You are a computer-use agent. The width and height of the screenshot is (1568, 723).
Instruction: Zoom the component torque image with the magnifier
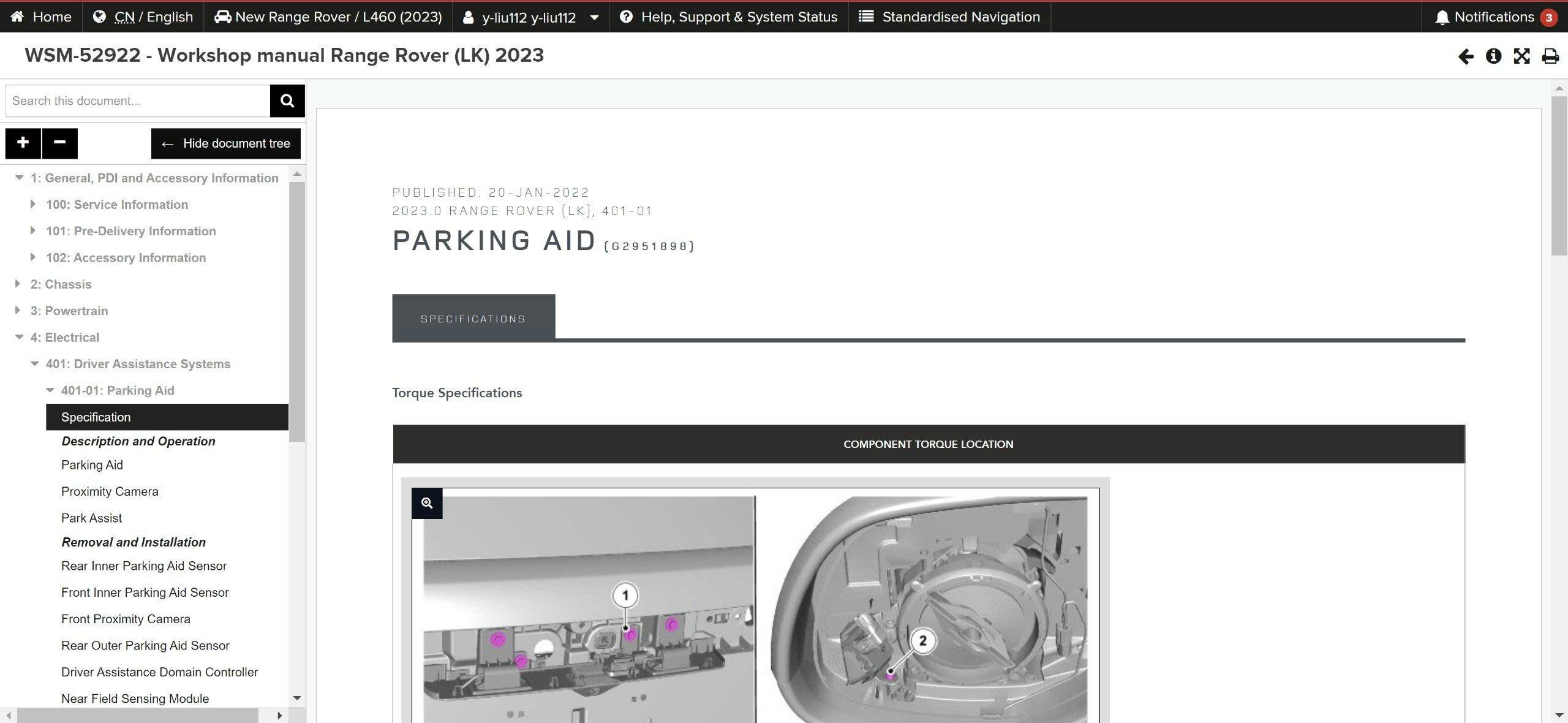point(428,503)
